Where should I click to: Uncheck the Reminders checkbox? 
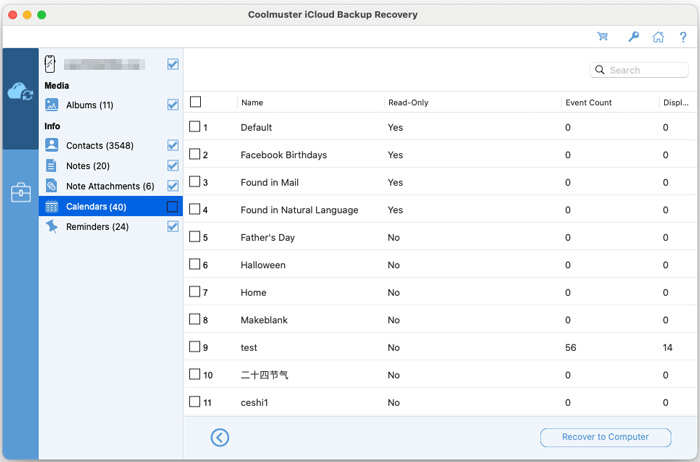[x=173, y=226]
